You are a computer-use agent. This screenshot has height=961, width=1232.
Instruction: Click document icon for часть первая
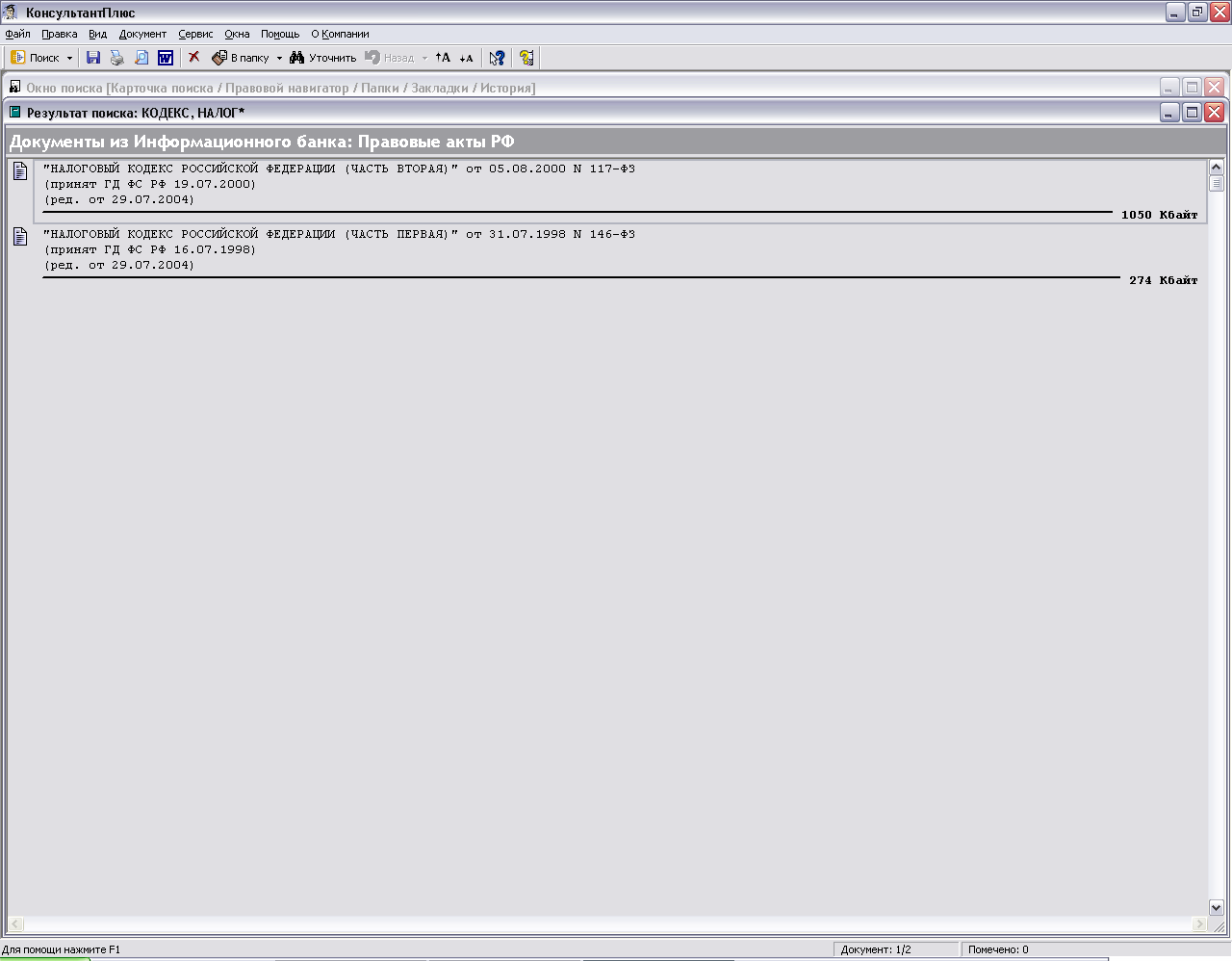[20, 237]
